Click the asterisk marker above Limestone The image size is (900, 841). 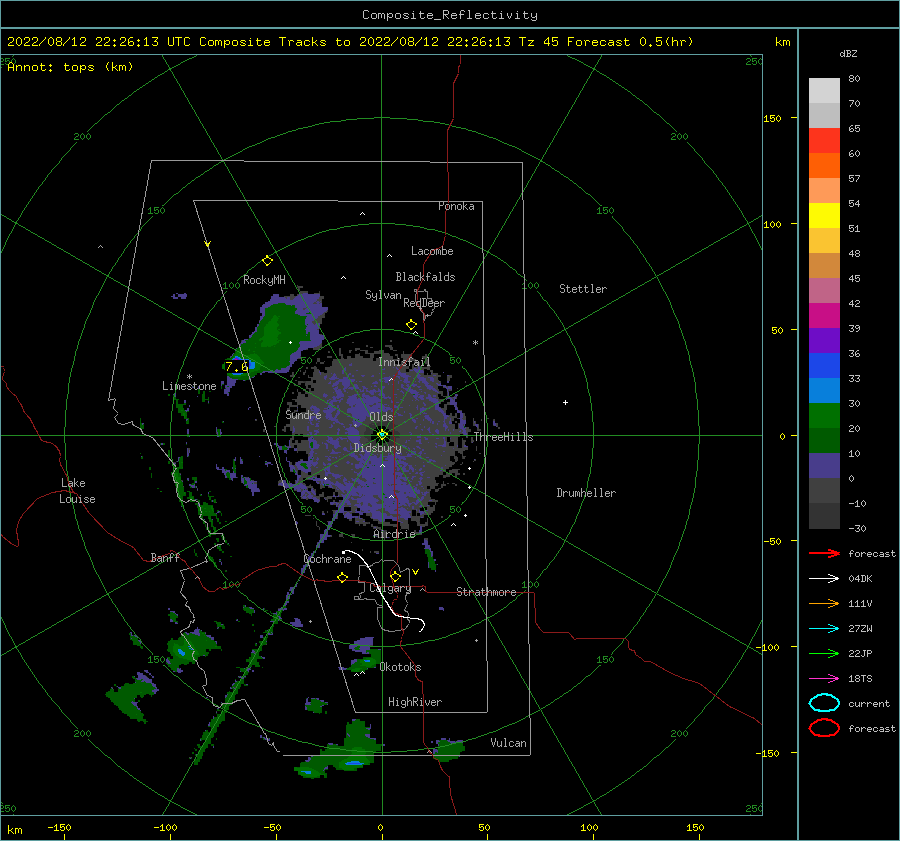coord(189,377)
